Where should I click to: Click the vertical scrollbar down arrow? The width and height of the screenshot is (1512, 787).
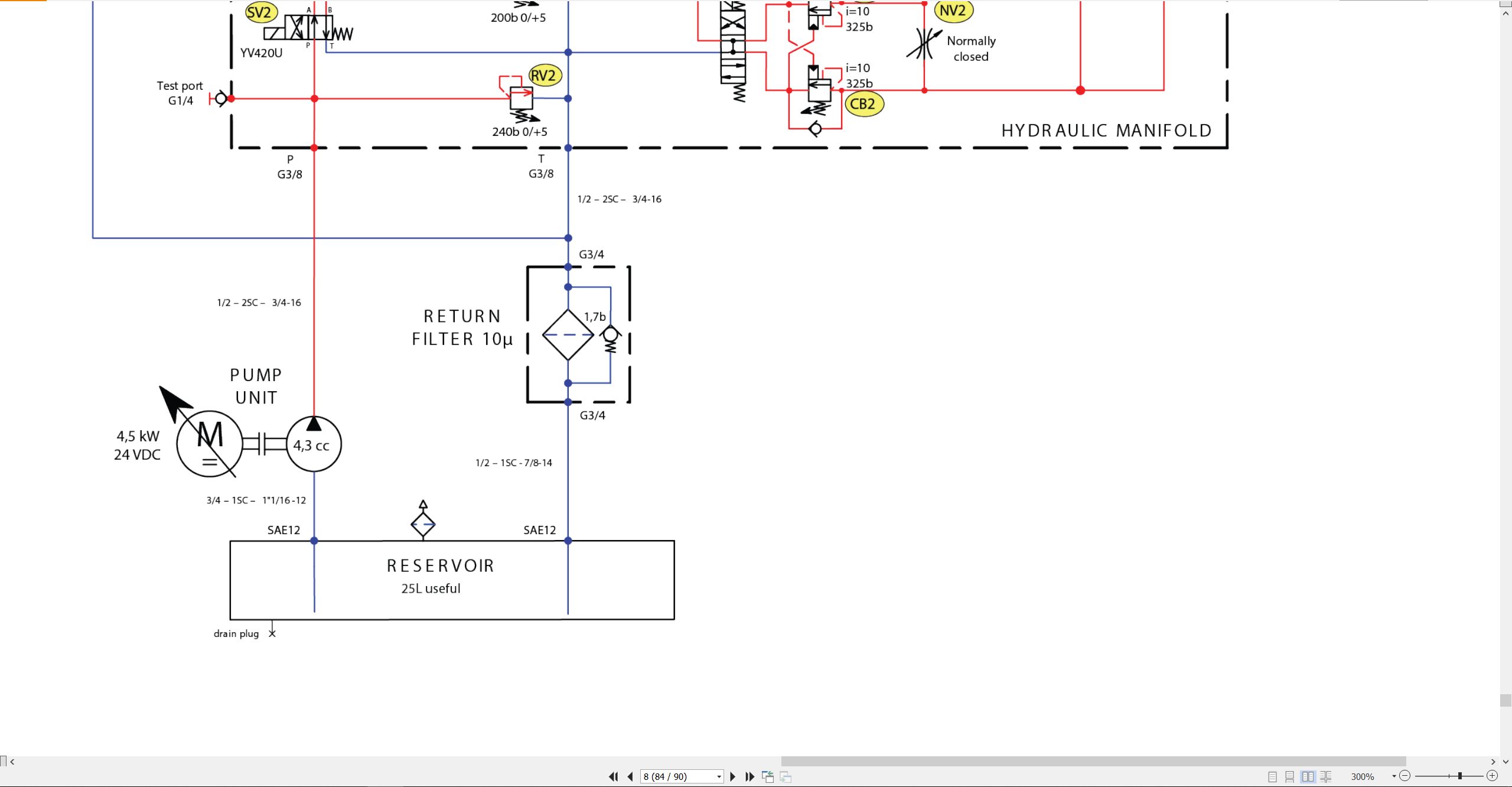click(1506, 762)
